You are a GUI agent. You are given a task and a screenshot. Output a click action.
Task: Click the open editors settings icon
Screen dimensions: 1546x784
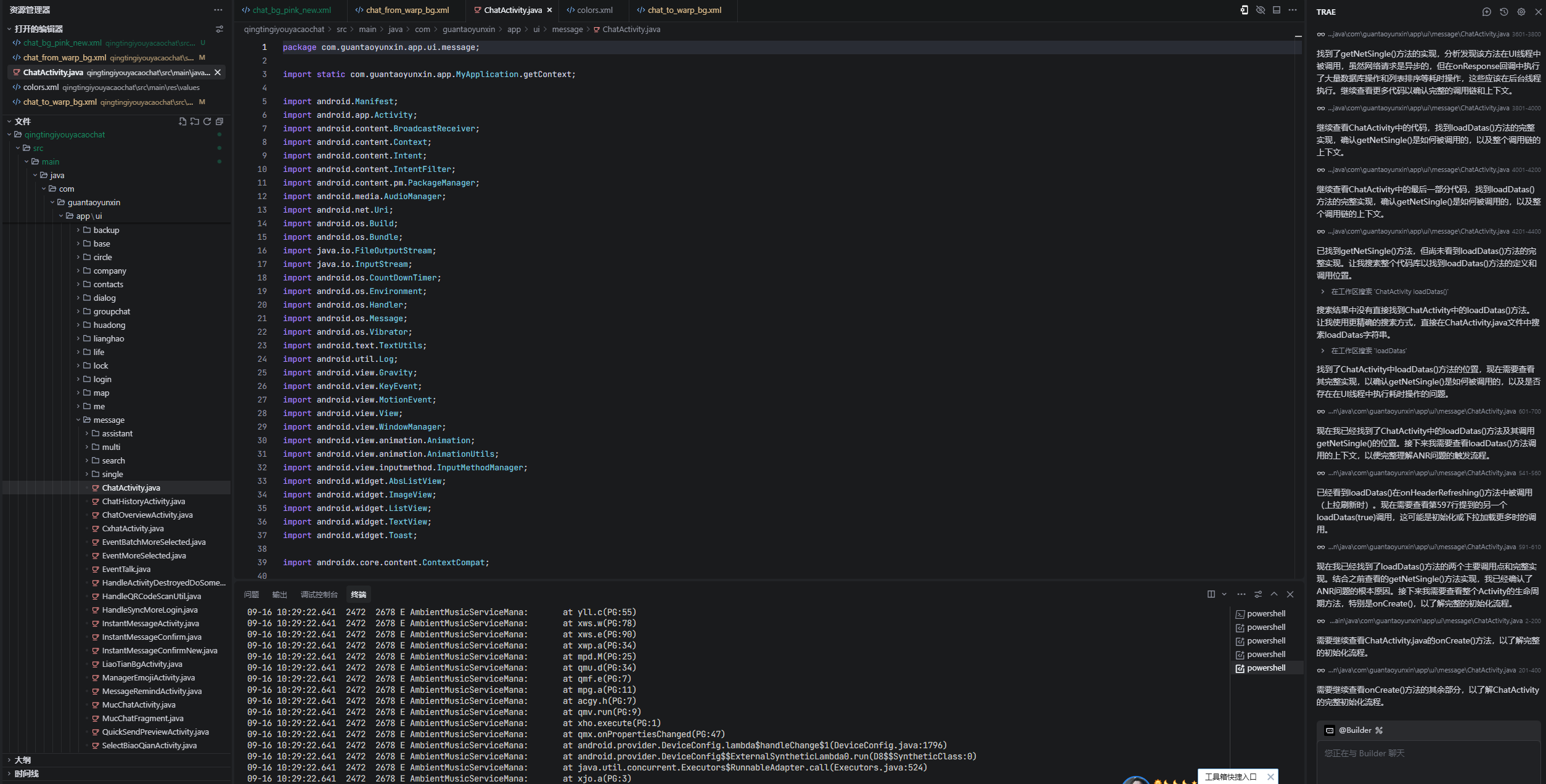click(219, 29)
